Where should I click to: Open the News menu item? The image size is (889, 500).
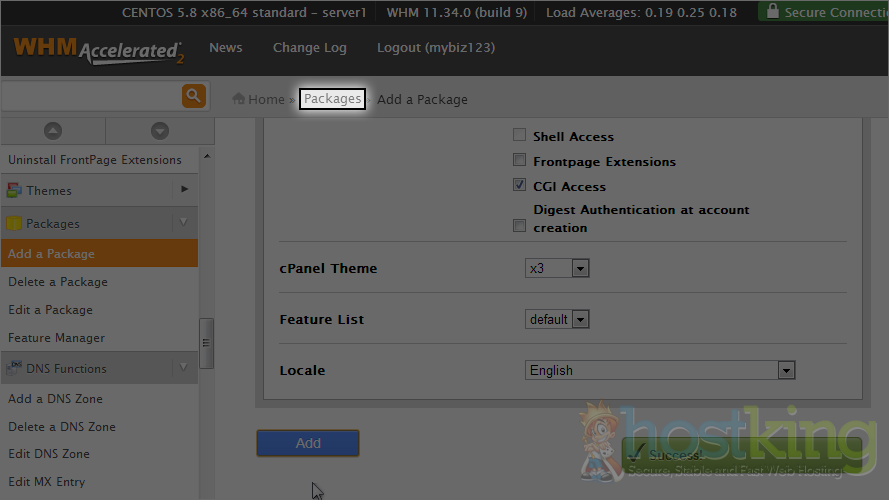tap(225, 48)
